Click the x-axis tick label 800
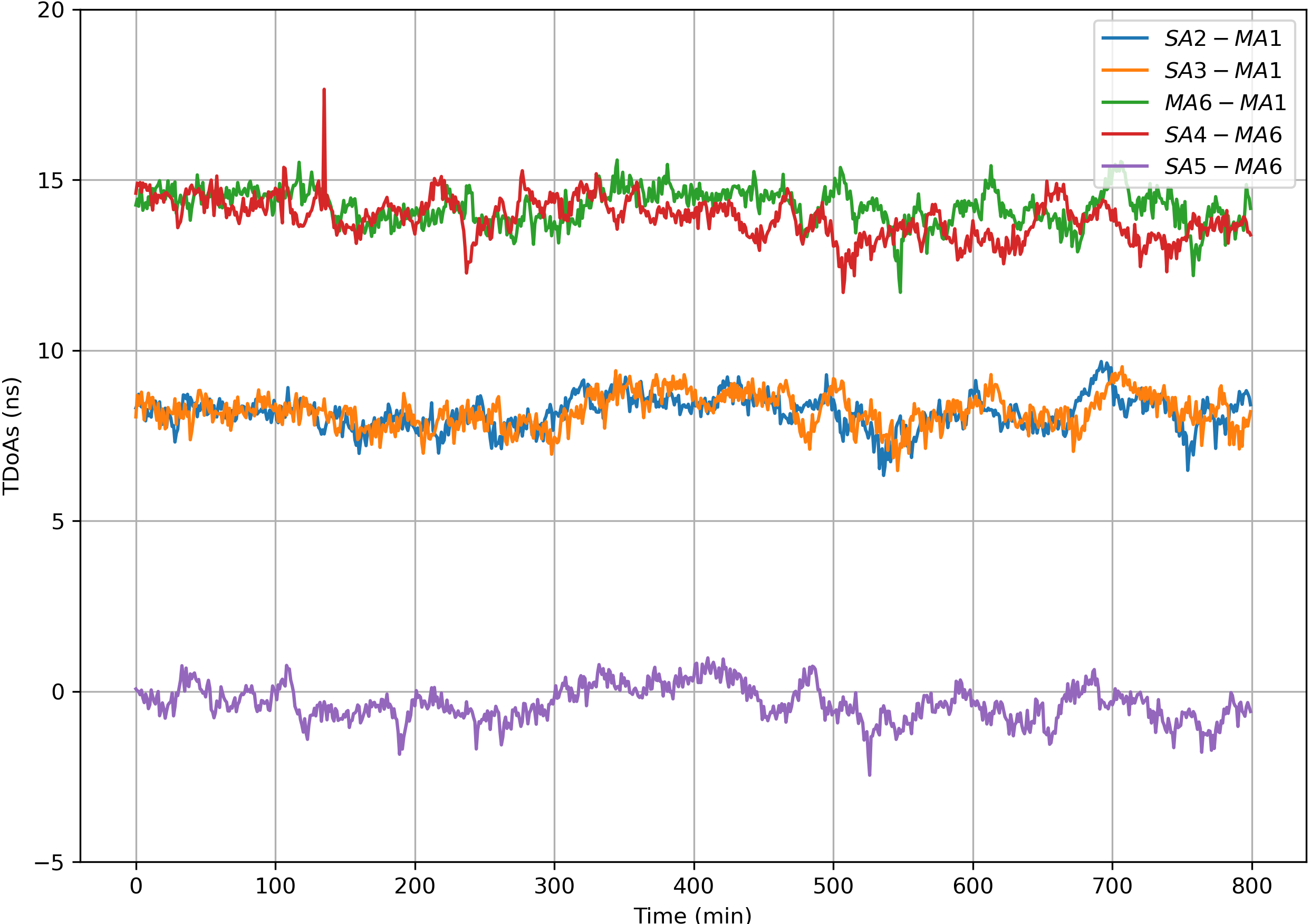 point(1251,887)
